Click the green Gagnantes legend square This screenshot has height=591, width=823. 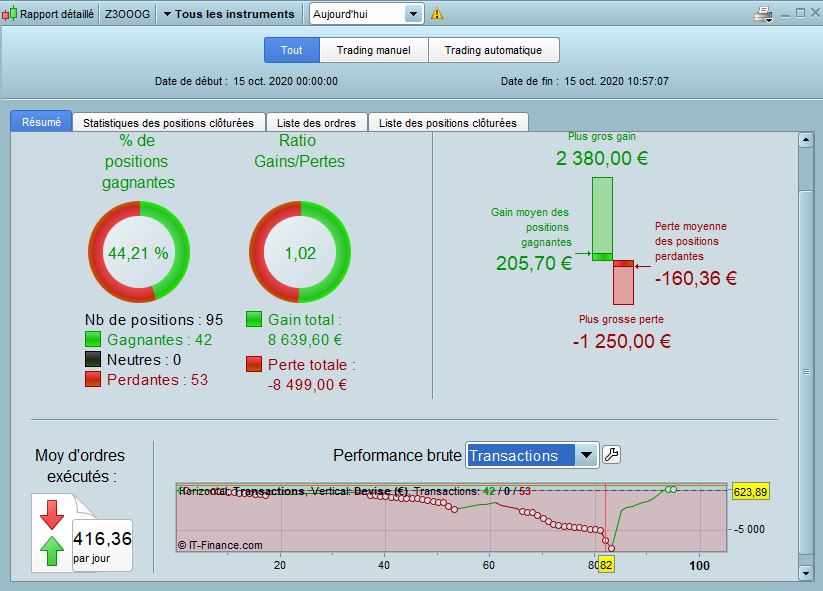pyautogui.click(x=93, y=339)
